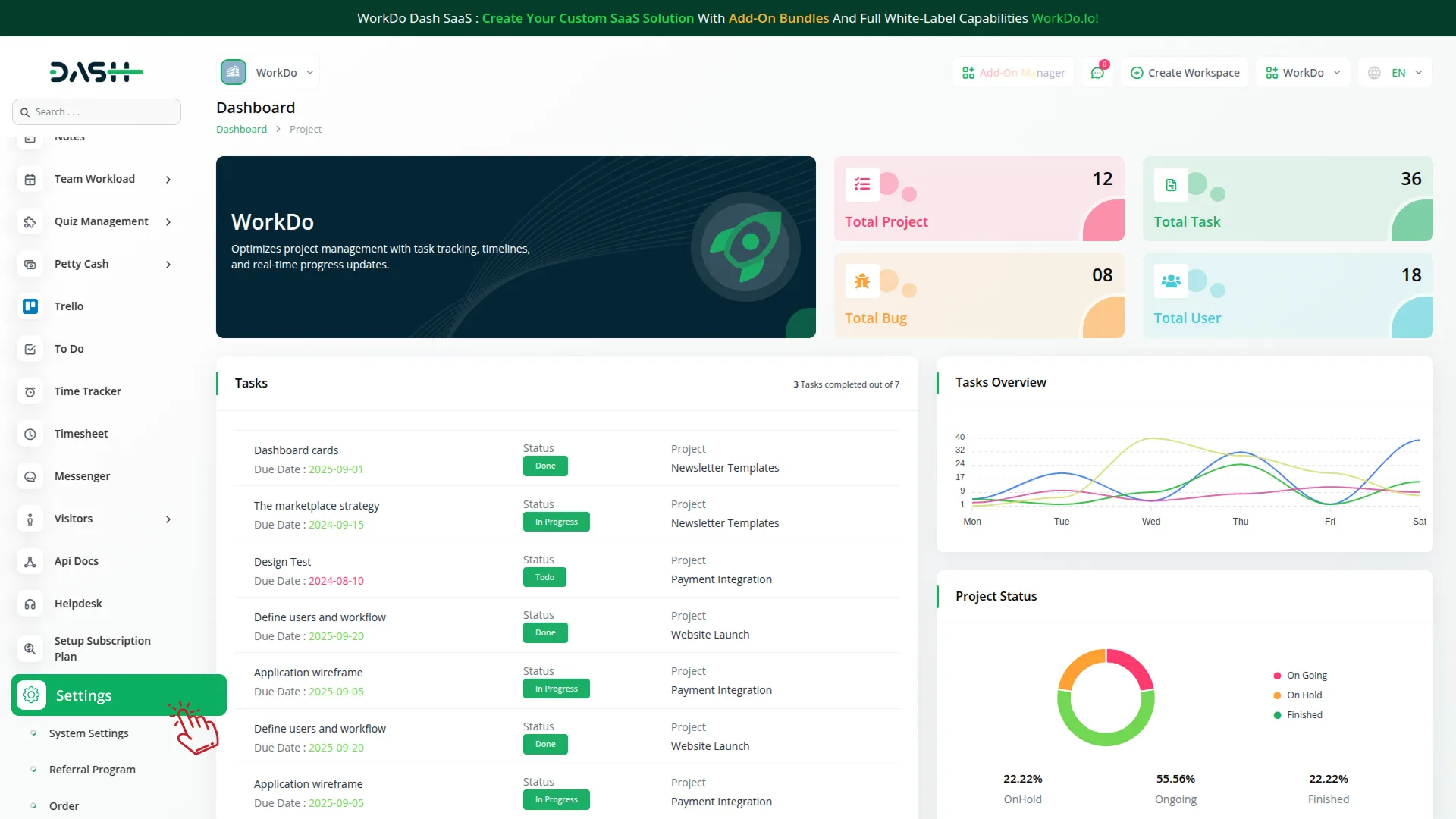1456x819 pixels.
Task: Open the WorkDo.lo! banner link
Action: coord(1065,18)
